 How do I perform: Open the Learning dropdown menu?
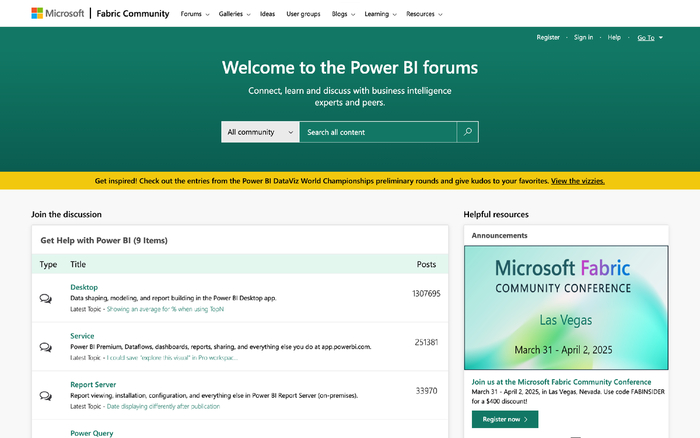coord(380,14)
